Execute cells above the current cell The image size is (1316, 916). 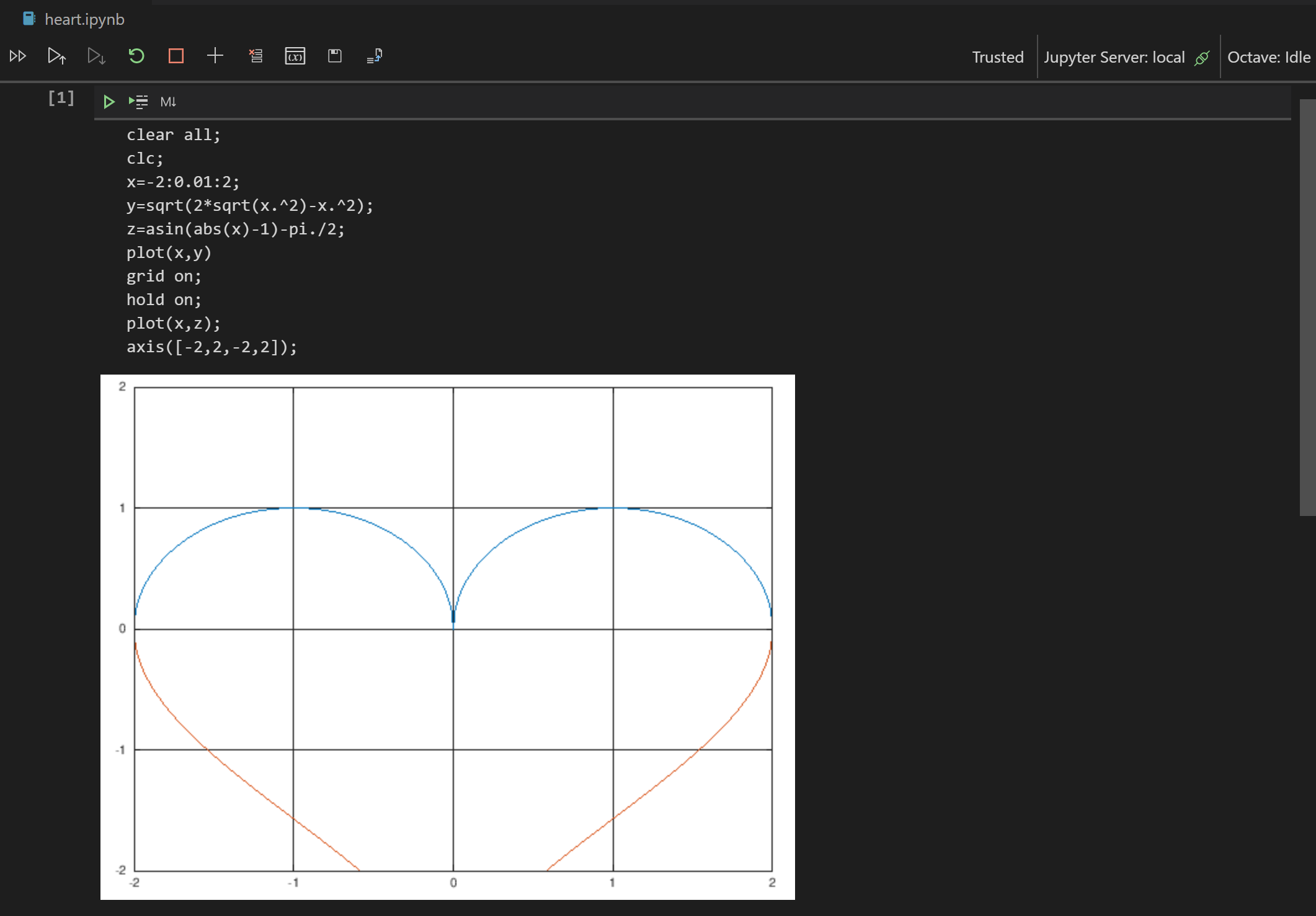[x=56, y=56]
